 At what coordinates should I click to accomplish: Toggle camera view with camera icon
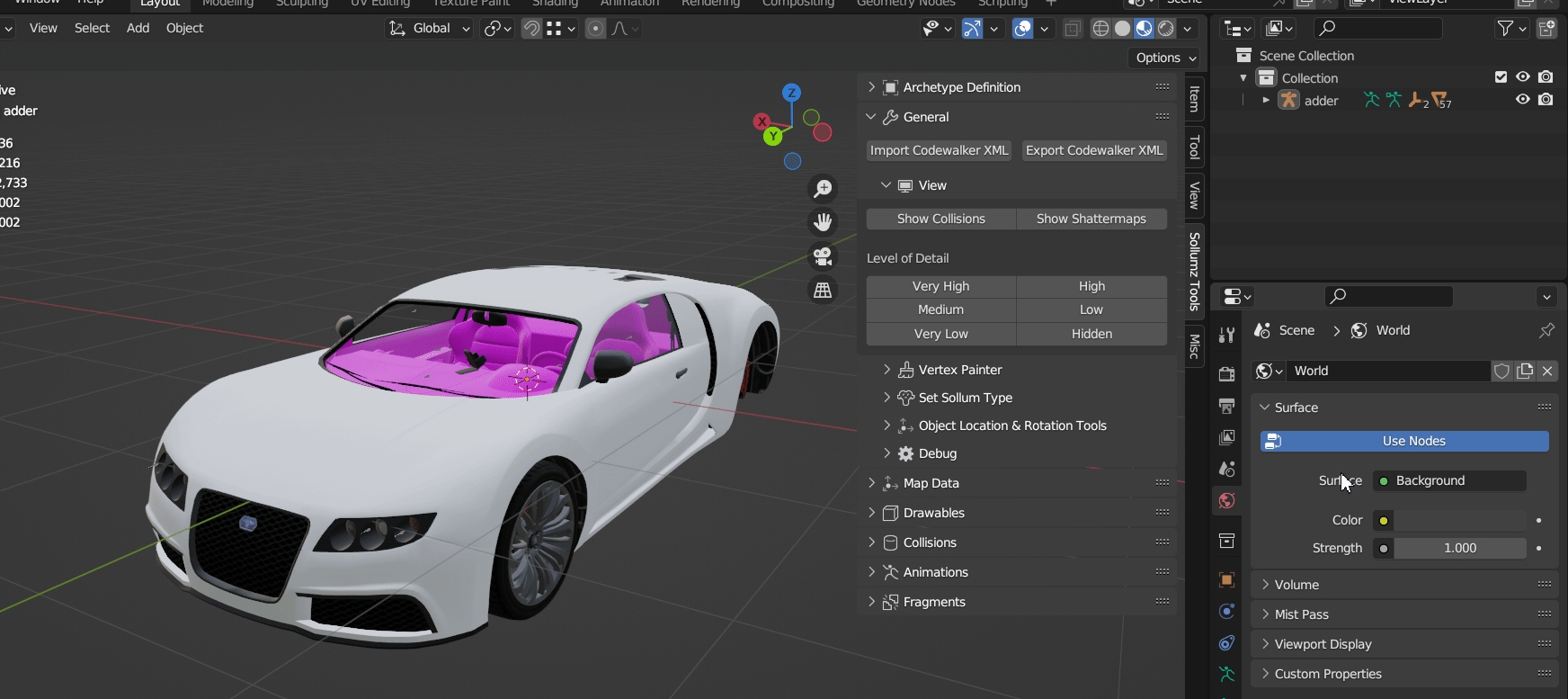(823, 256)
